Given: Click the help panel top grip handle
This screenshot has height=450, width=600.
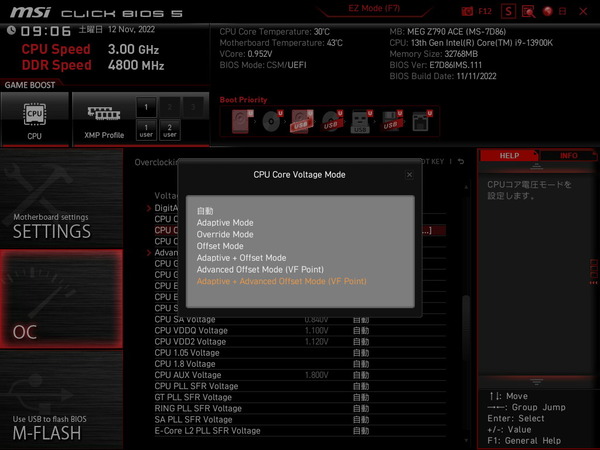Looking at the screenshot, I should pos(536,166).
